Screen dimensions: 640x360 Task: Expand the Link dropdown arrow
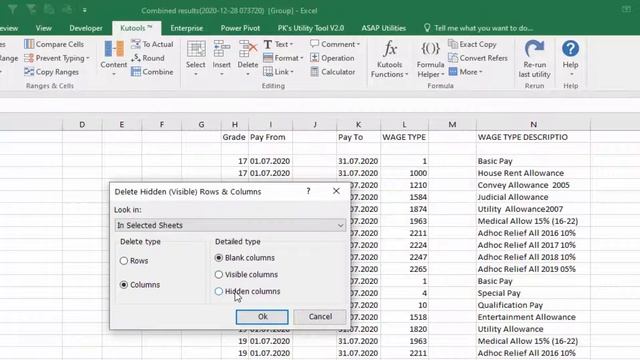coord(292,72)
